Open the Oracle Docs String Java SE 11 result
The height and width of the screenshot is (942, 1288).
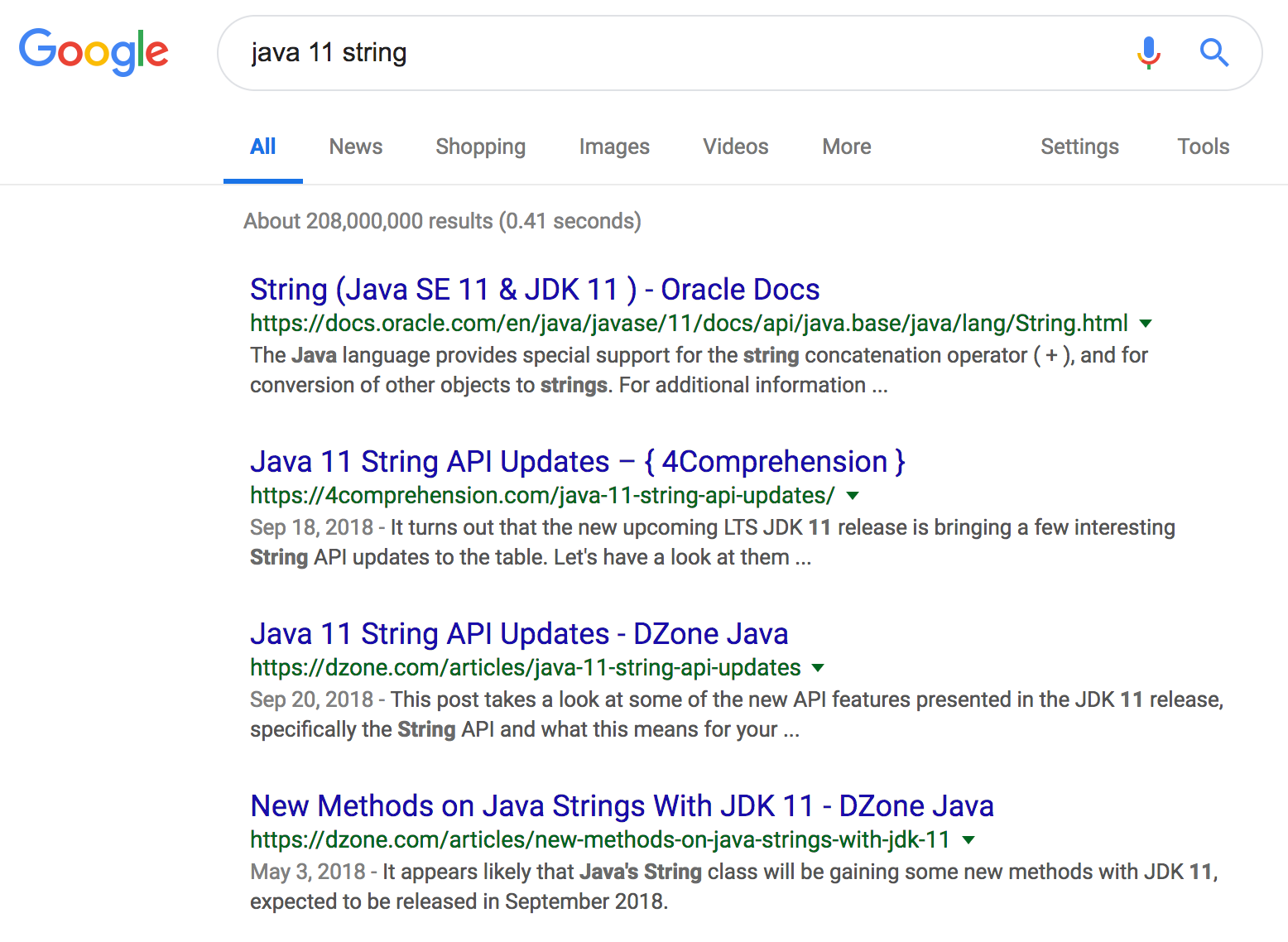point(535,289)
